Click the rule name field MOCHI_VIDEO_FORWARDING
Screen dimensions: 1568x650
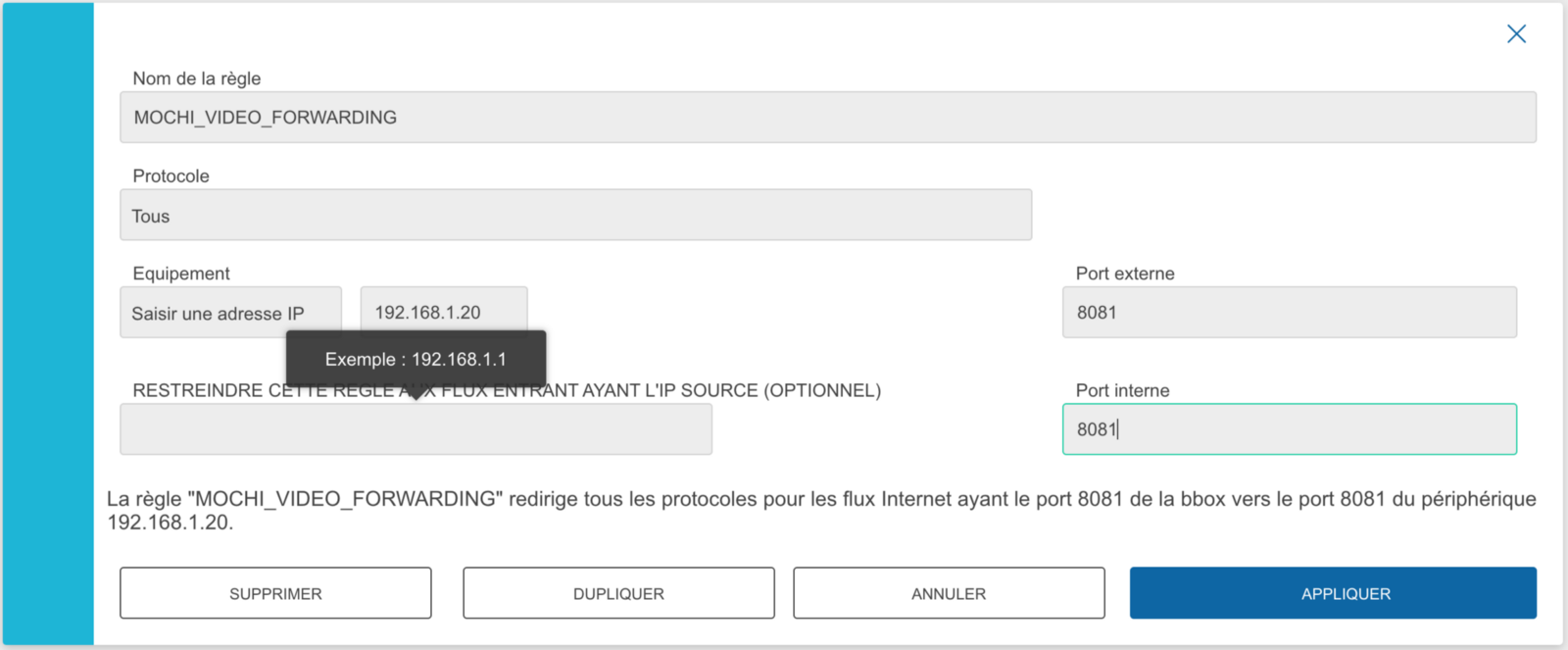pyautogui.click(x=827, y=118)
